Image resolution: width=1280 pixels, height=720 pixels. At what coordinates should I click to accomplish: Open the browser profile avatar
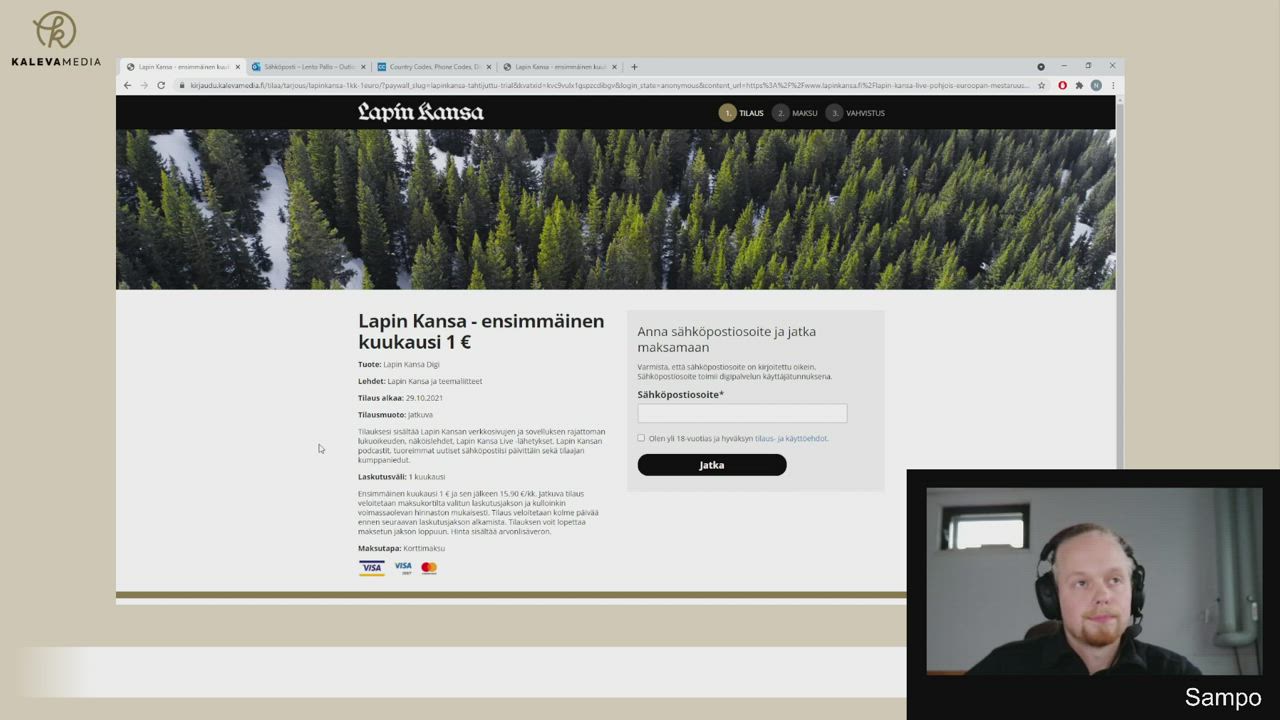1096,85
